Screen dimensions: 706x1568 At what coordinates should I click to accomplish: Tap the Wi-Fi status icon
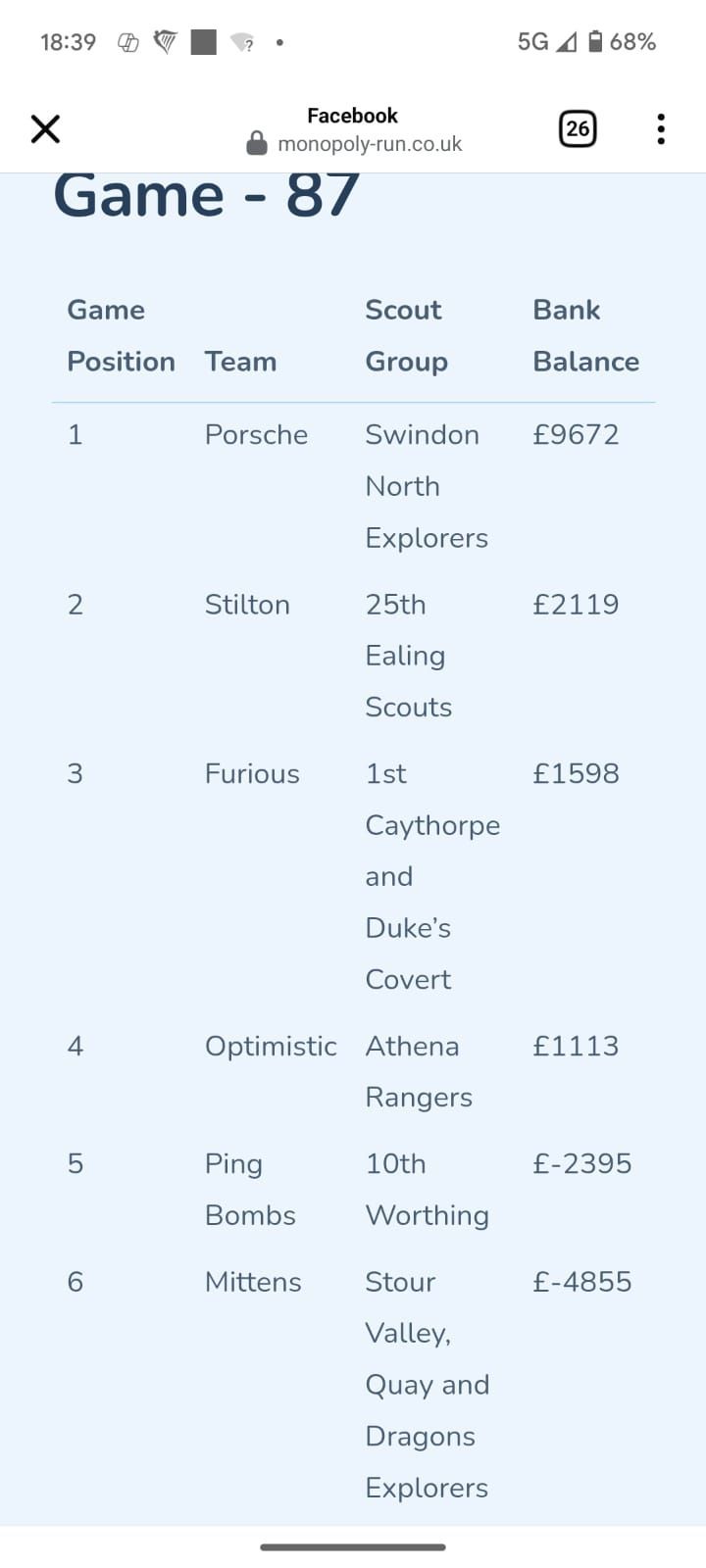(x=241, y=42)
